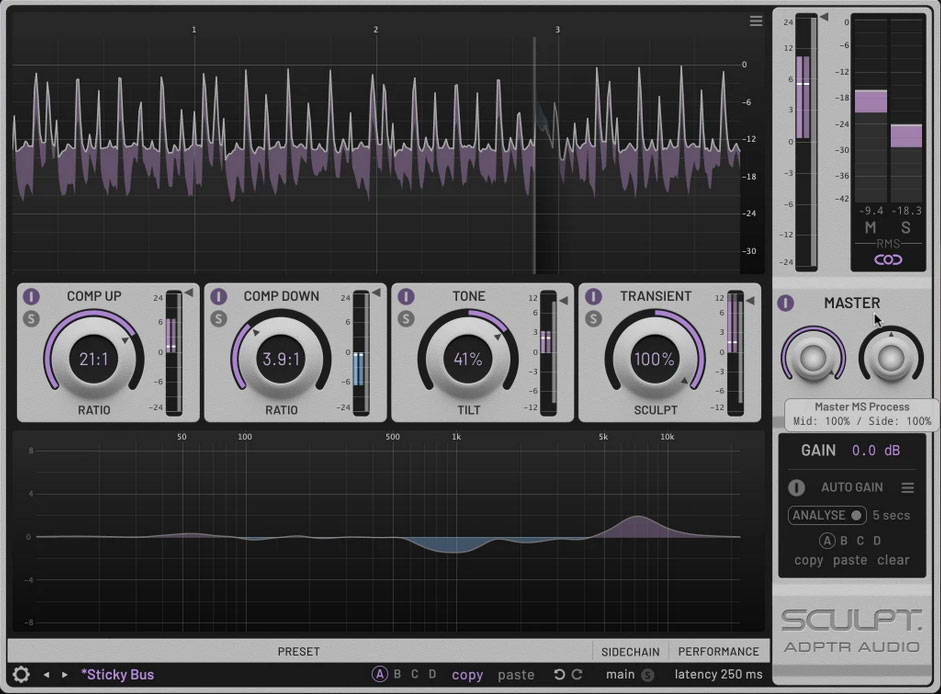Click copy in the bottom bar
941x694 pixels.
click(x=467, y=675)
